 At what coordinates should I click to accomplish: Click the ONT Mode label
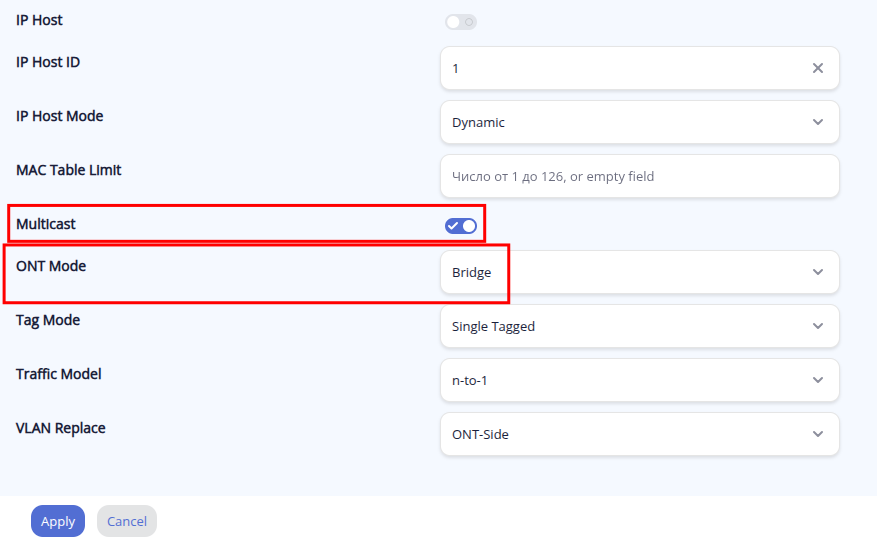click(51, 266)
